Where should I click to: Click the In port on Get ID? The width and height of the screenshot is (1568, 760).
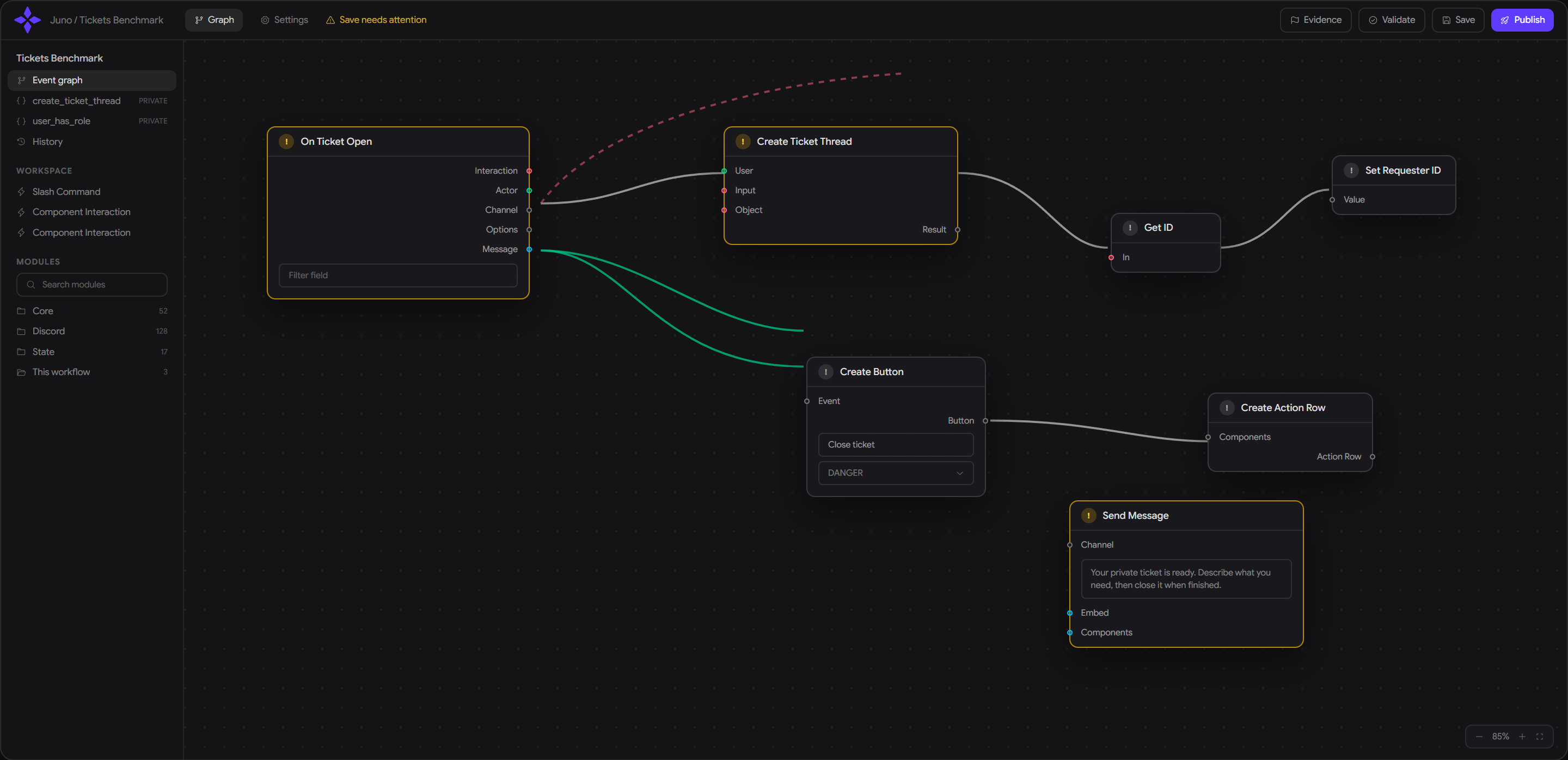[1111, 258]
